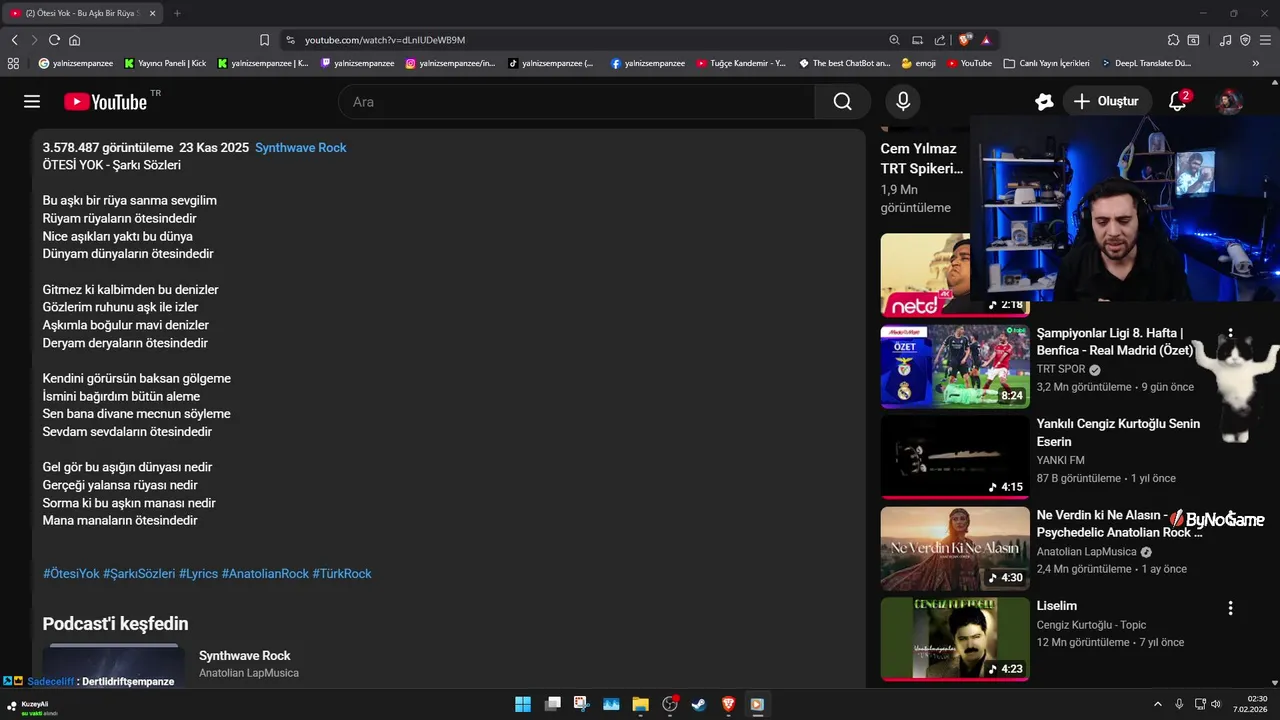Open the new tab plus button
The width and height of the screenshot is (1280, 720).
[177, 13]
